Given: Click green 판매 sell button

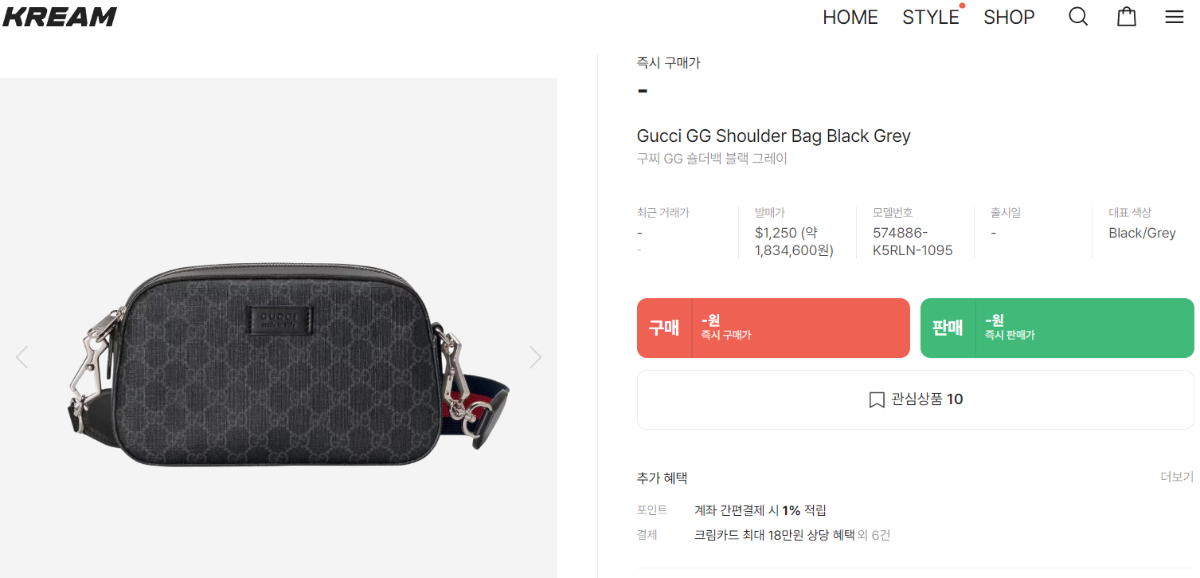Looking at the screenshot, I should (x=1057, y=328).
